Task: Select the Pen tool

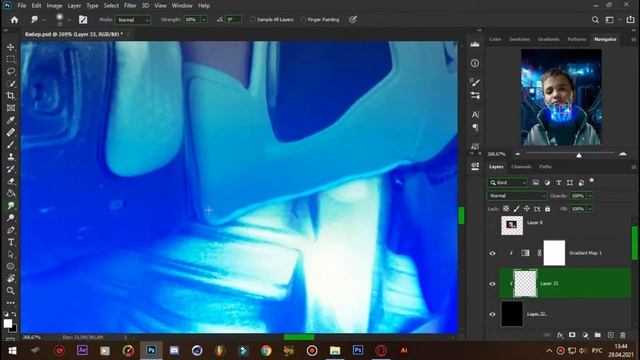Action: [x=11, y=230]
